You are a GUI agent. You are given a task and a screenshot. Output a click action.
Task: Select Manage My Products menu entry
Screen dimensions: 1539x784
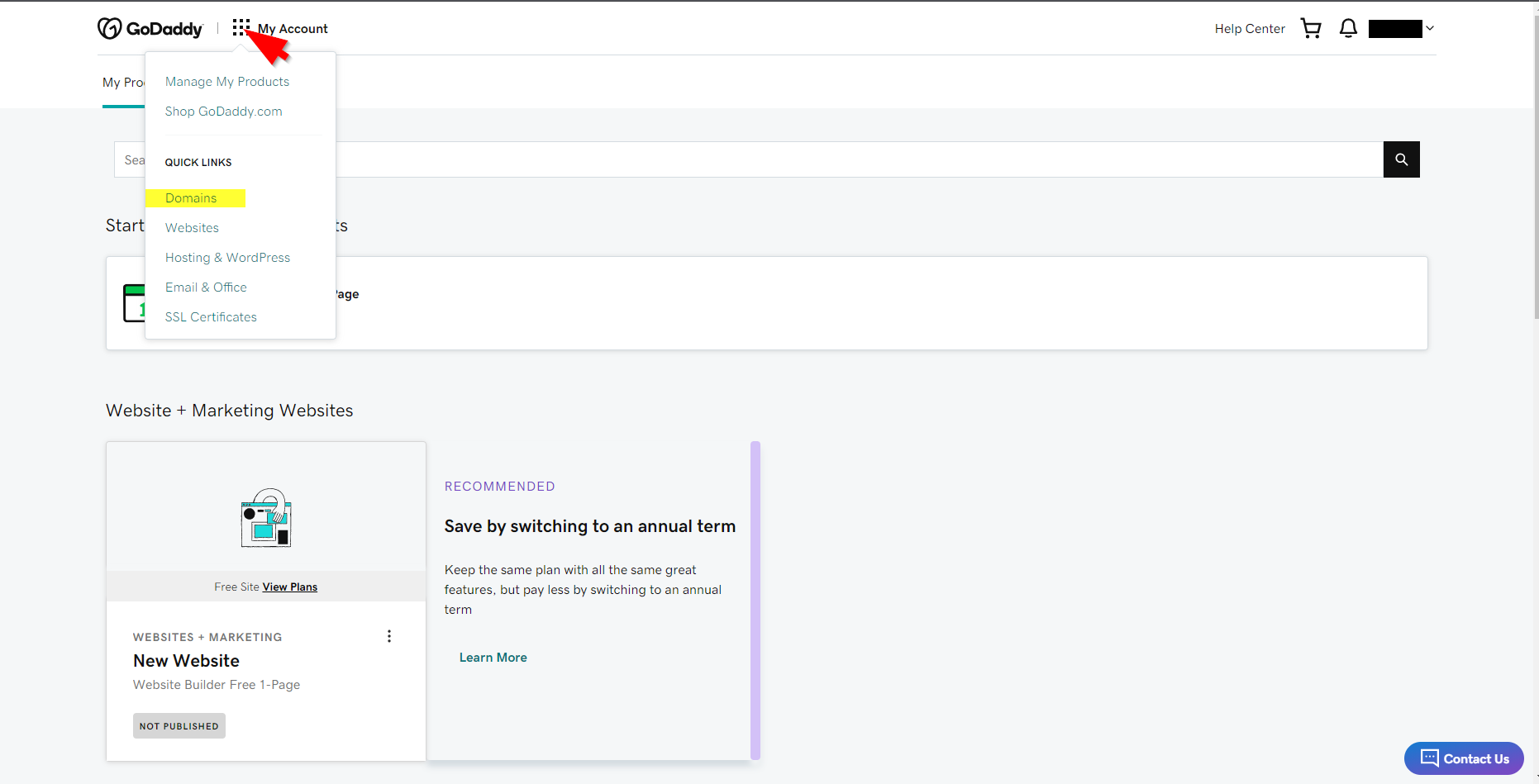click(x=227, y=82)
